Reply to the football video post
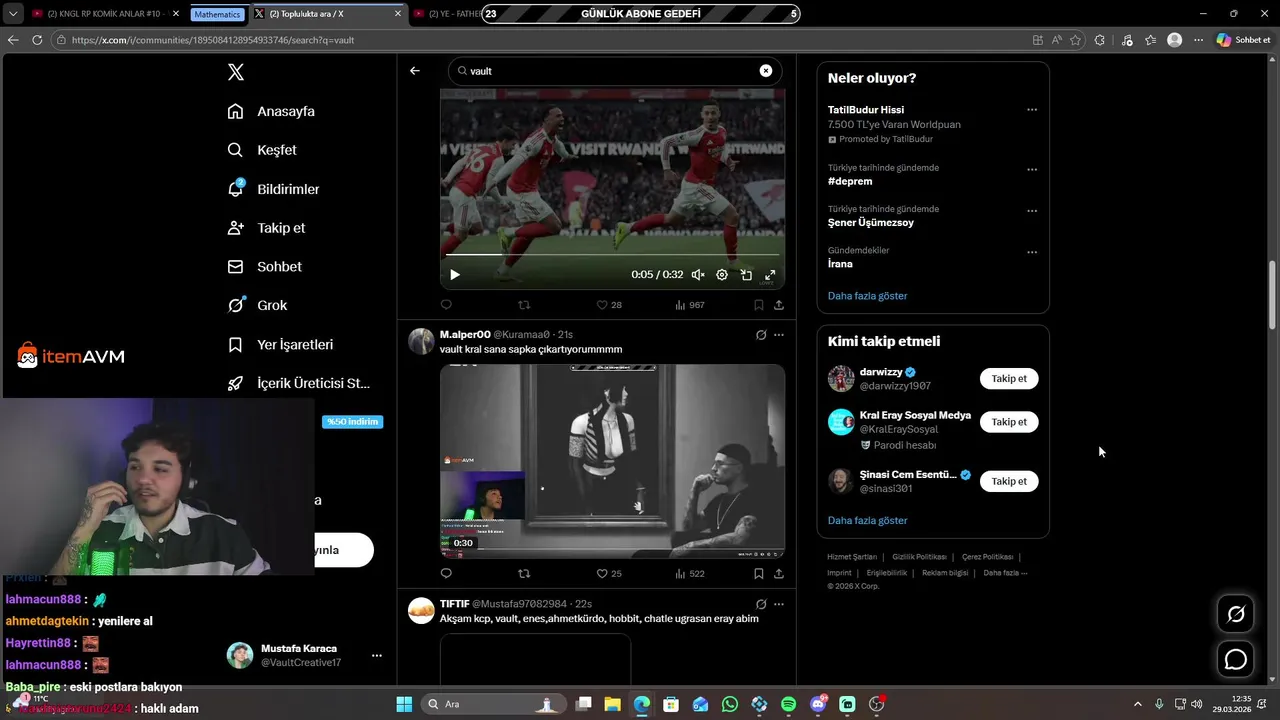The width and height of the screenshot is (1280, 720). point(446,305)
